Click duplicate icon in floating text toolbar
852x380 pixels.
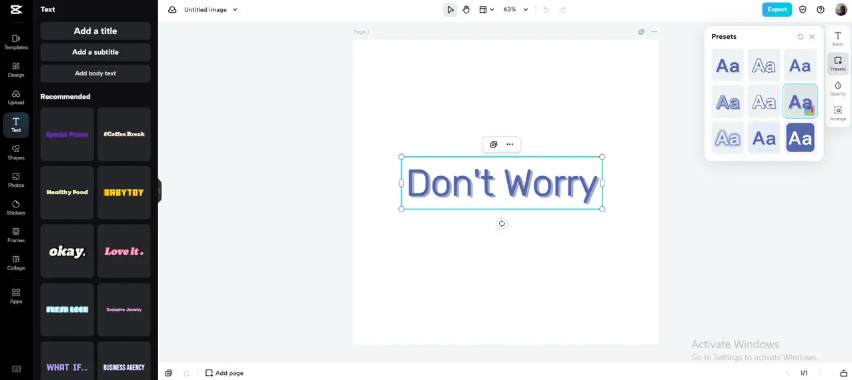[493, 145]
